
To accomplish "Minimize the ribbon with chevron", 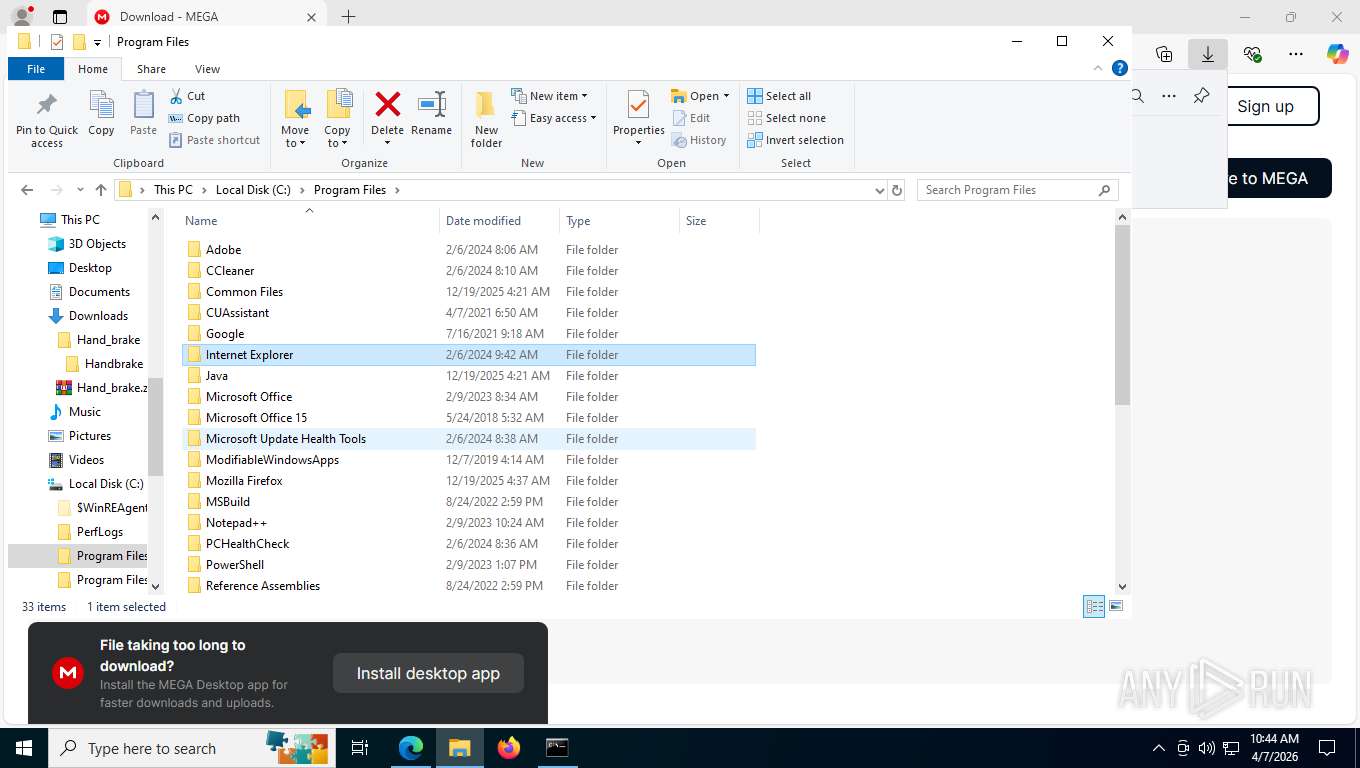I will 1100,69.
